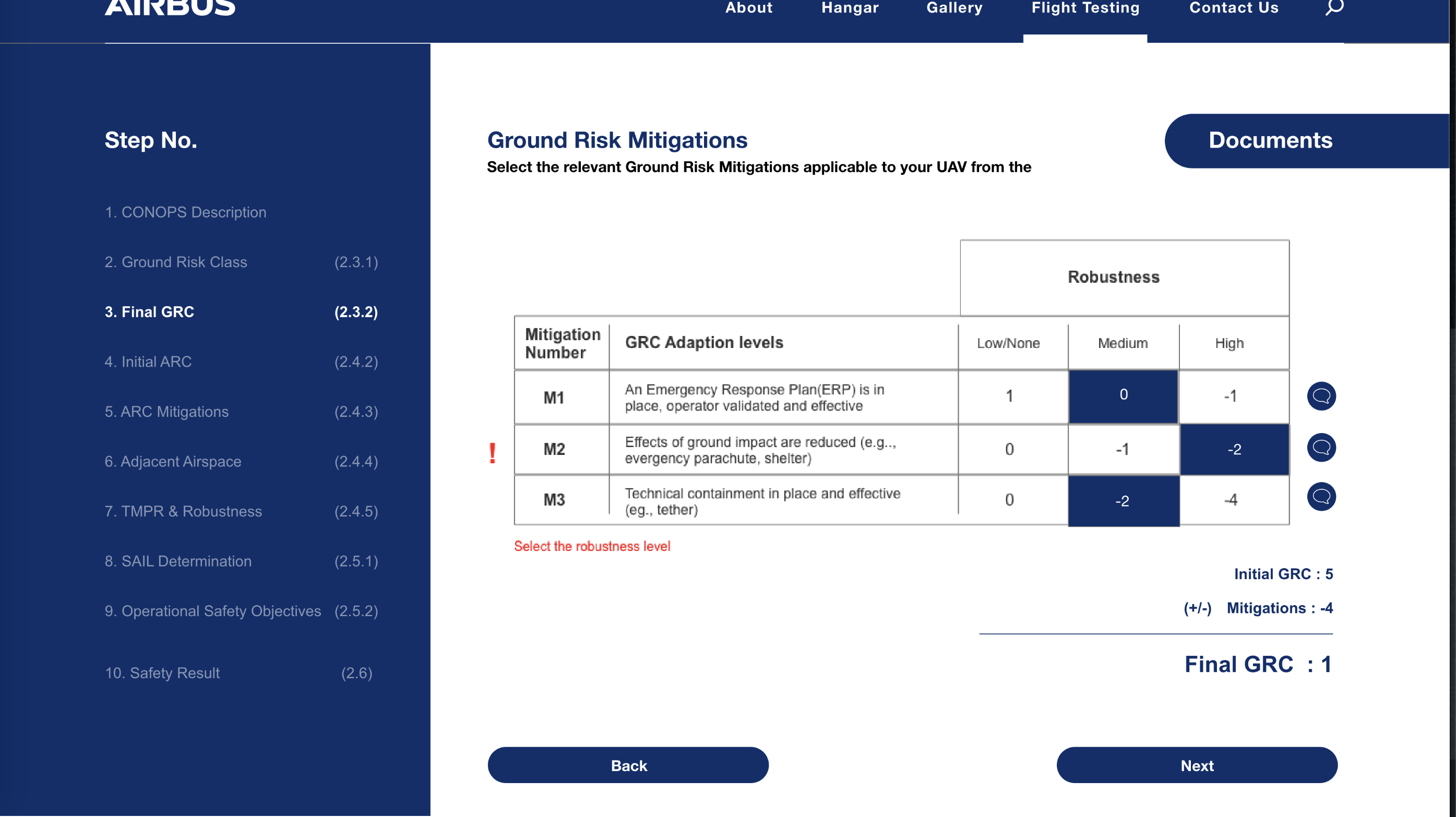This screenshot has height=817, width=1456.
Task: Select M1 High robustness value -1
Action: point(1232,397)
